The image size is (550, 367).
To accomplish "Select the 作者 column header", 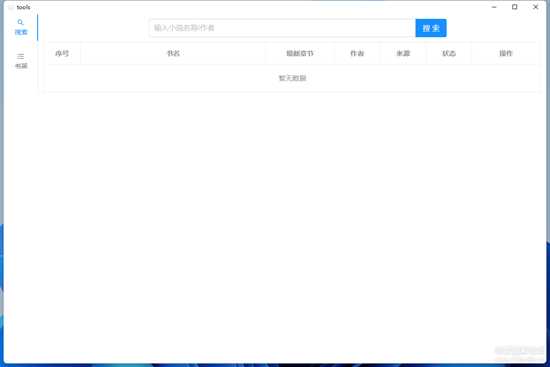I will click(x=357, y=53).
